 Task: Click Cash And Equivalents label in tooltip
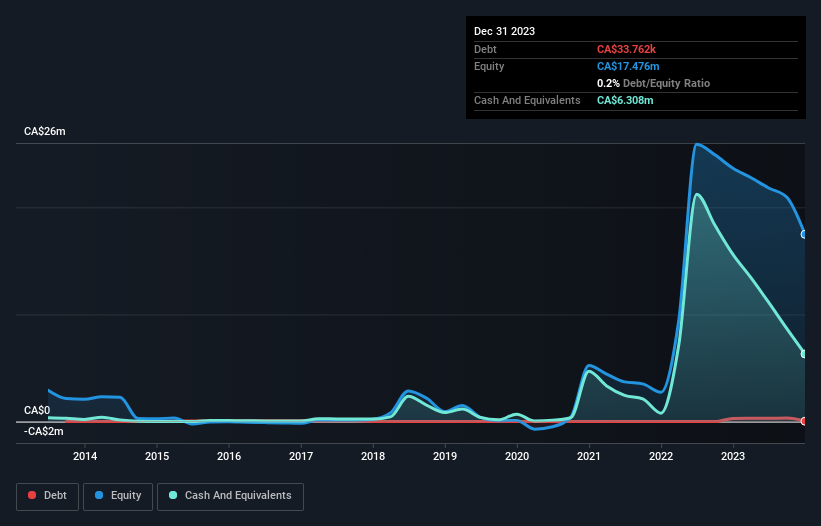(527, 100)
